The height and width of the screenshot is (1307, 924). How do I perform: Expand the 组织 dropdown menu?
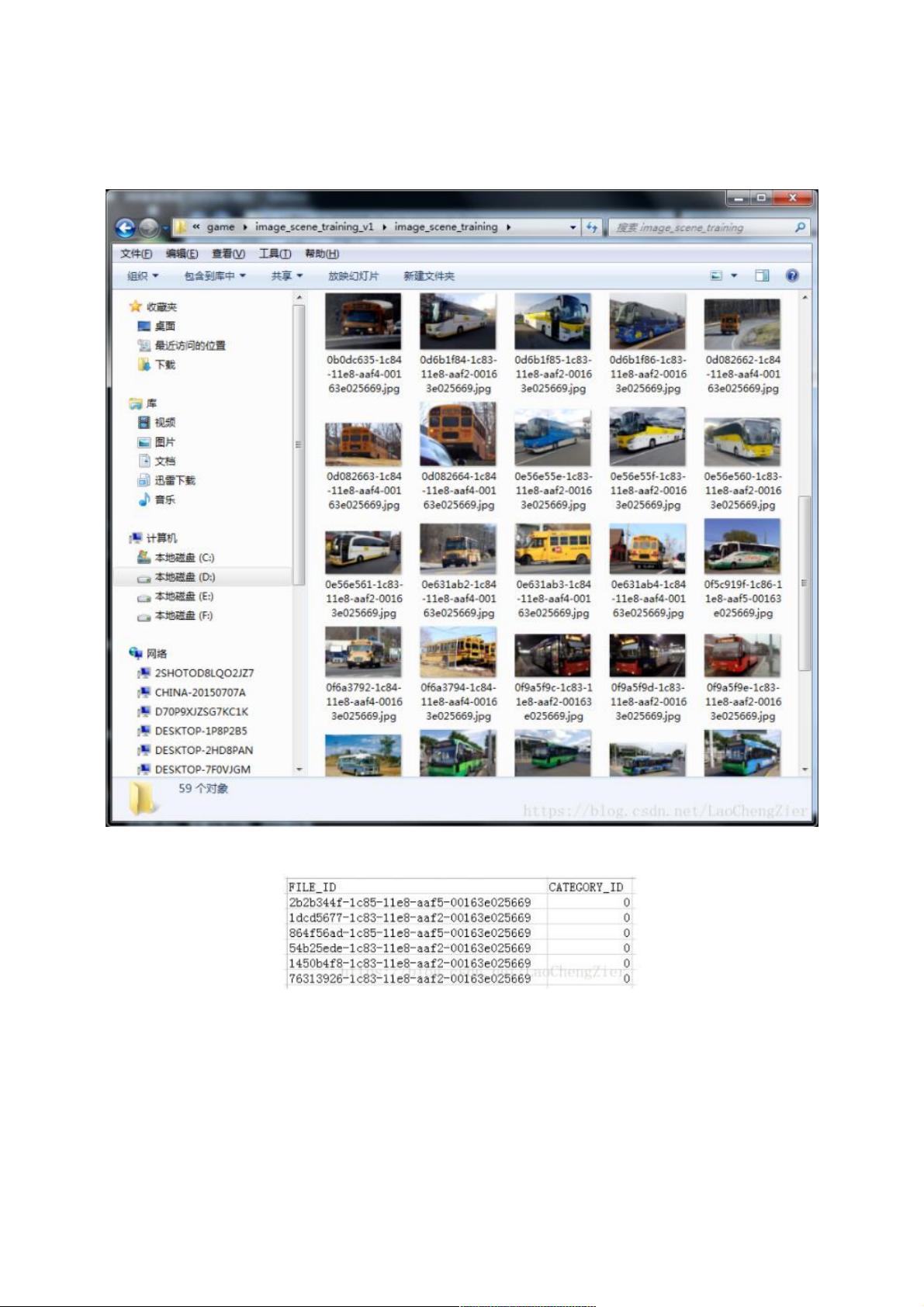coord(143,276)
